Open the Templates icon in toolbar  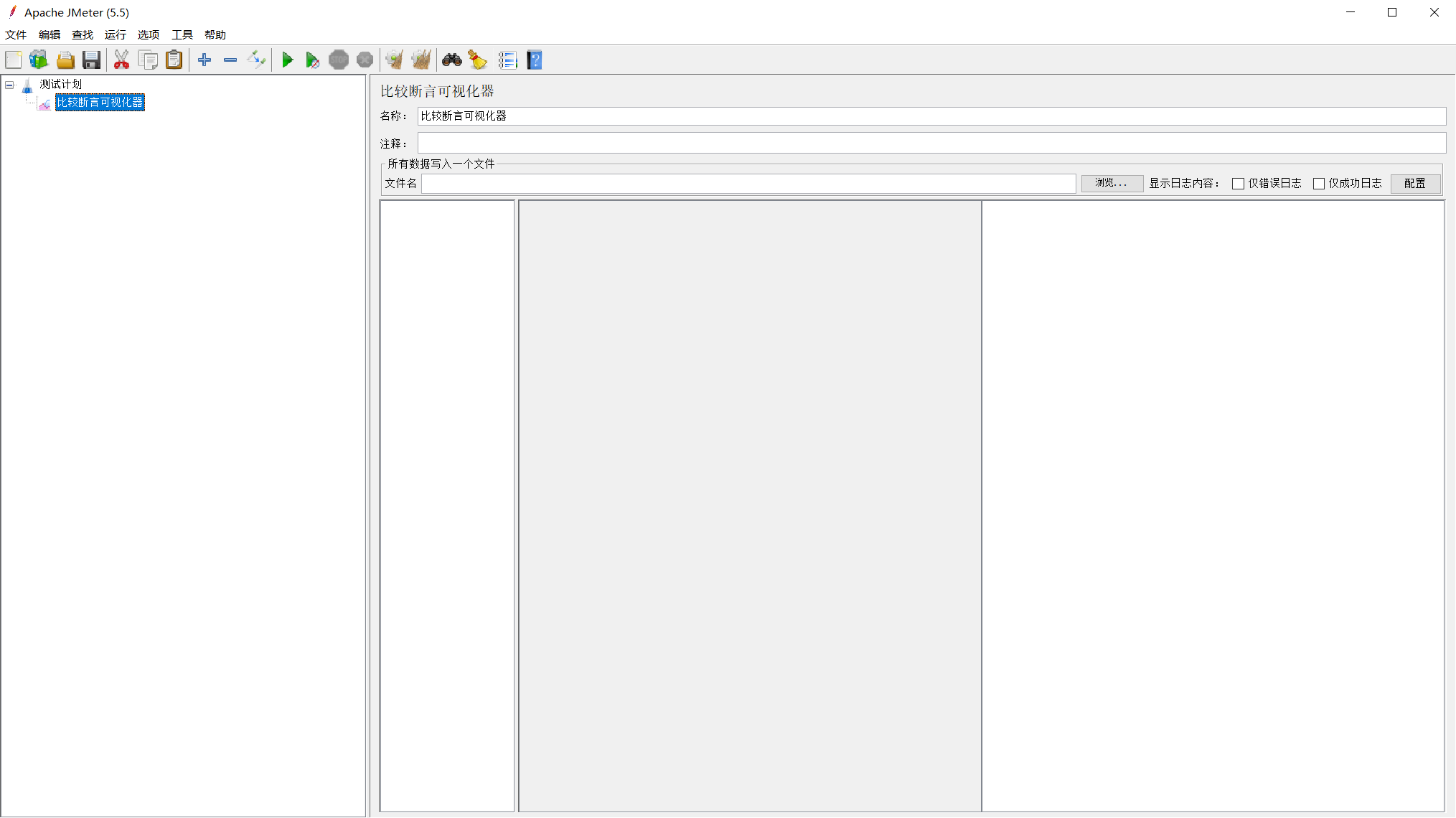click(39, 60)
